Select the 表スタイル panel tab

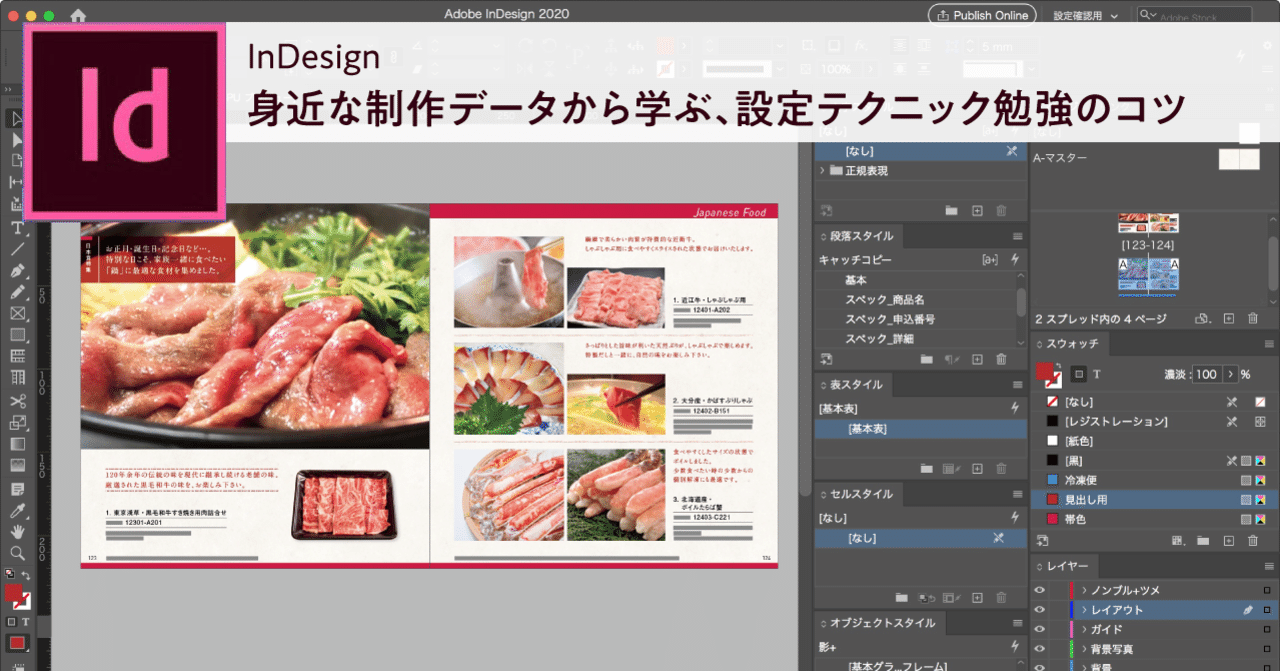pyautogui.click(x=851, y=385)
